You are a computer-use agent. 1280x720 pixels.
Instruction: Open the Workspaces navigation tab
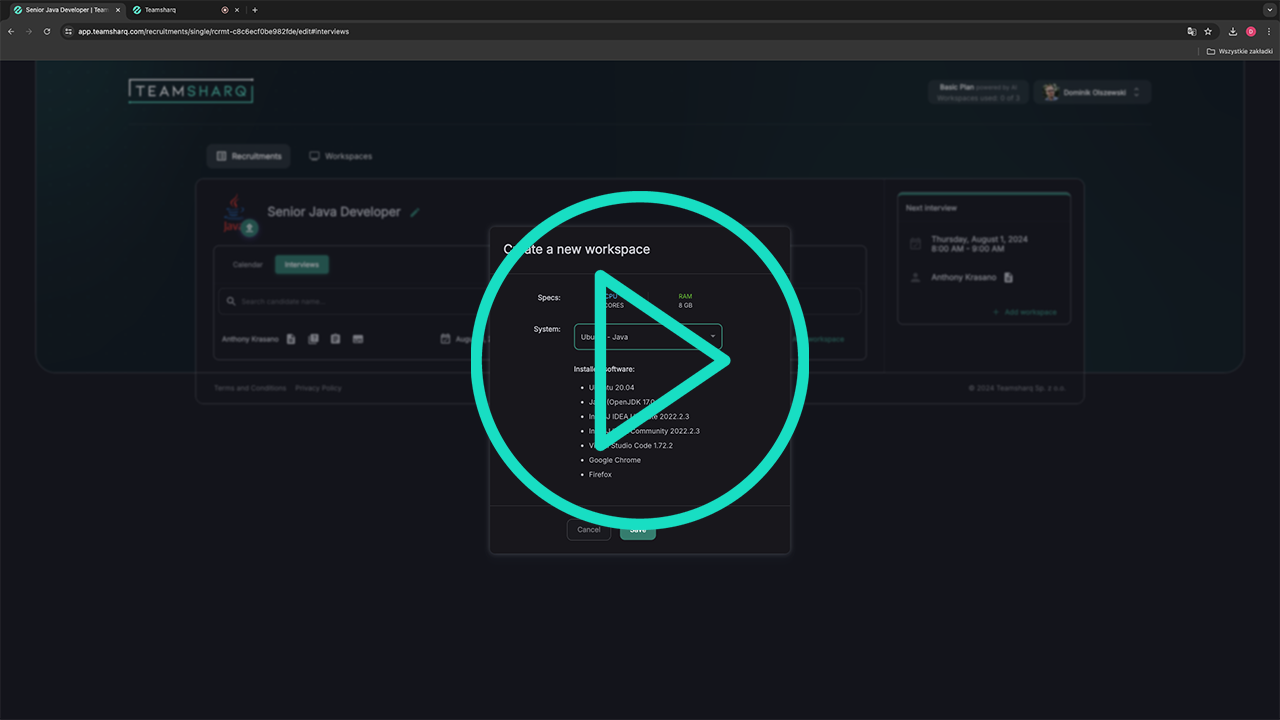[340, 157]
